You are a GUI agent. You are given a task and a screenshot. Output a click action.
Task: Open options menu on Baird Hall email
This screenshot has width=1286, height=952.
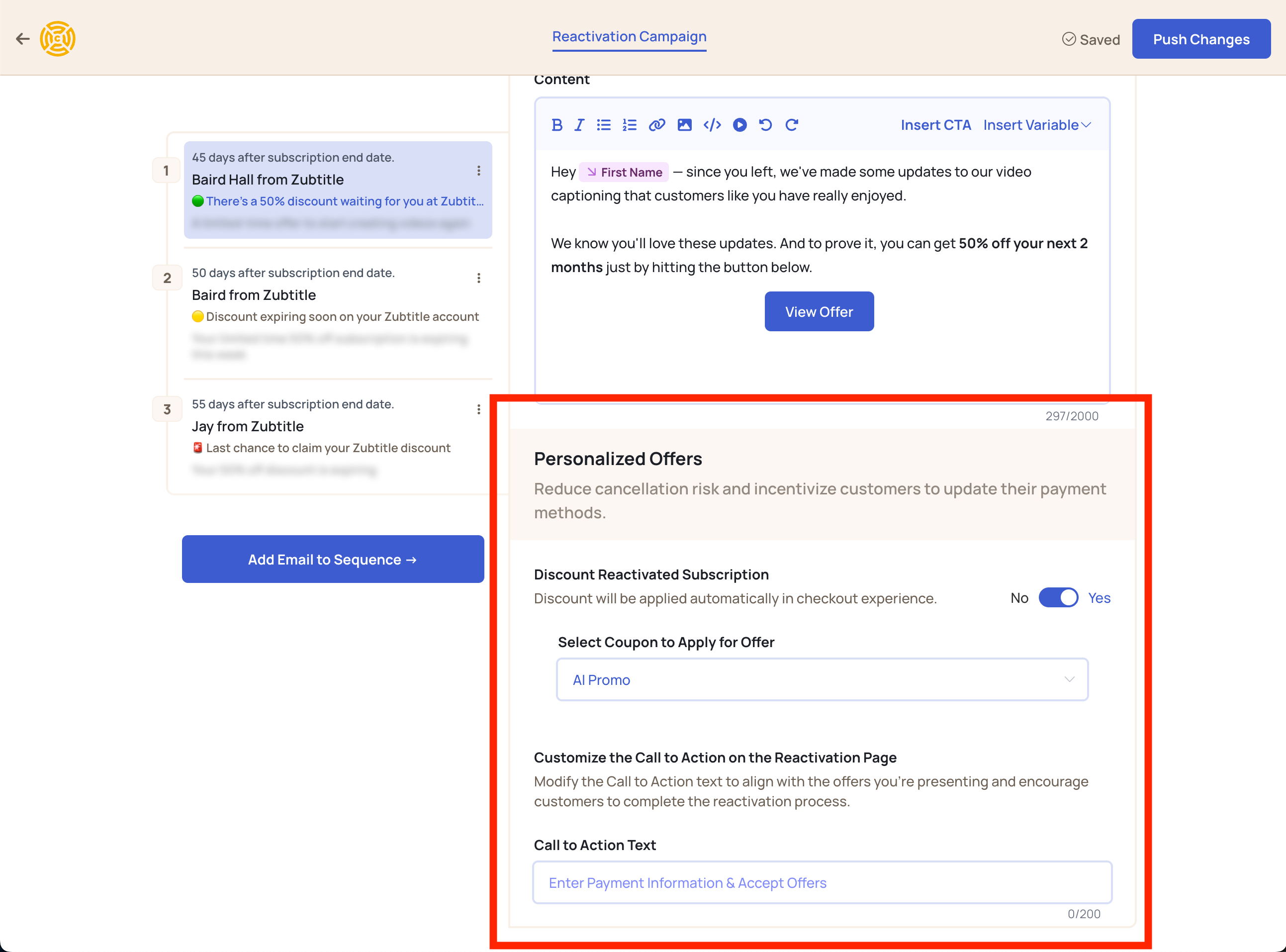[478, 171]
